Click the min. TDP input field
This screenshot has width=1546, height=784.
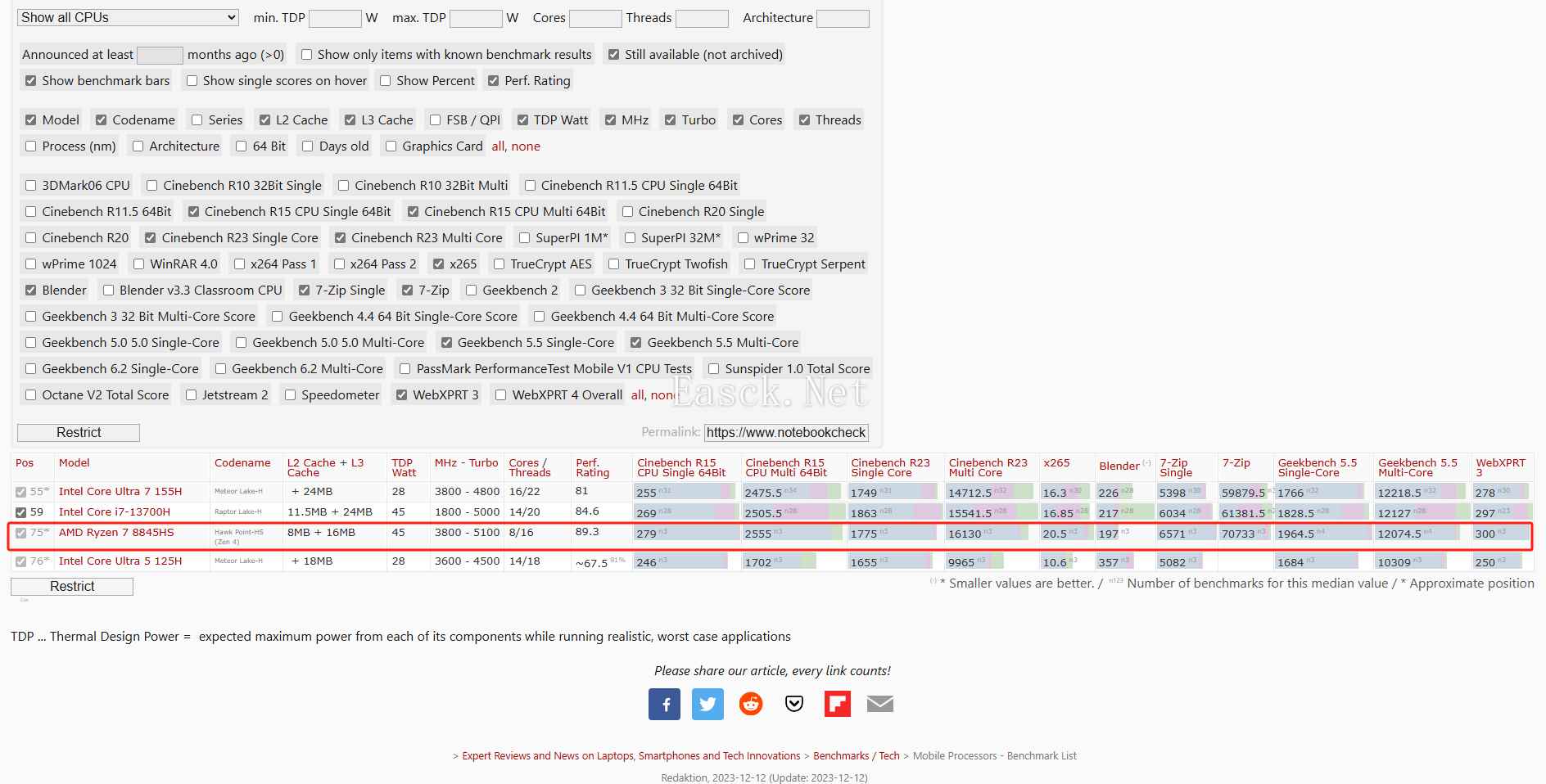click(x=335, y=18)
